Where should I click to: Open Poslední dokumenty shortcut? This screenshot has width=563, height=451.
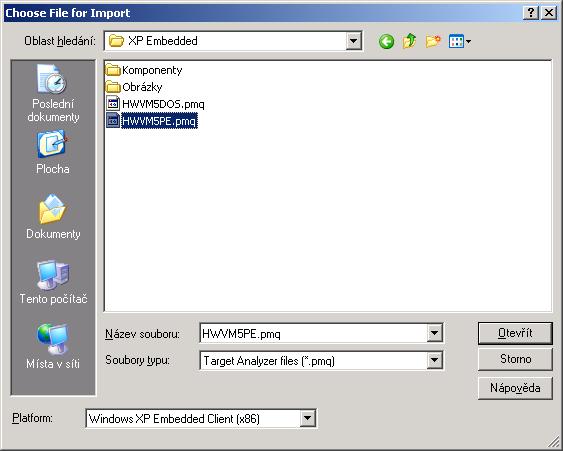pyautogui.click(x=53, y=94)
